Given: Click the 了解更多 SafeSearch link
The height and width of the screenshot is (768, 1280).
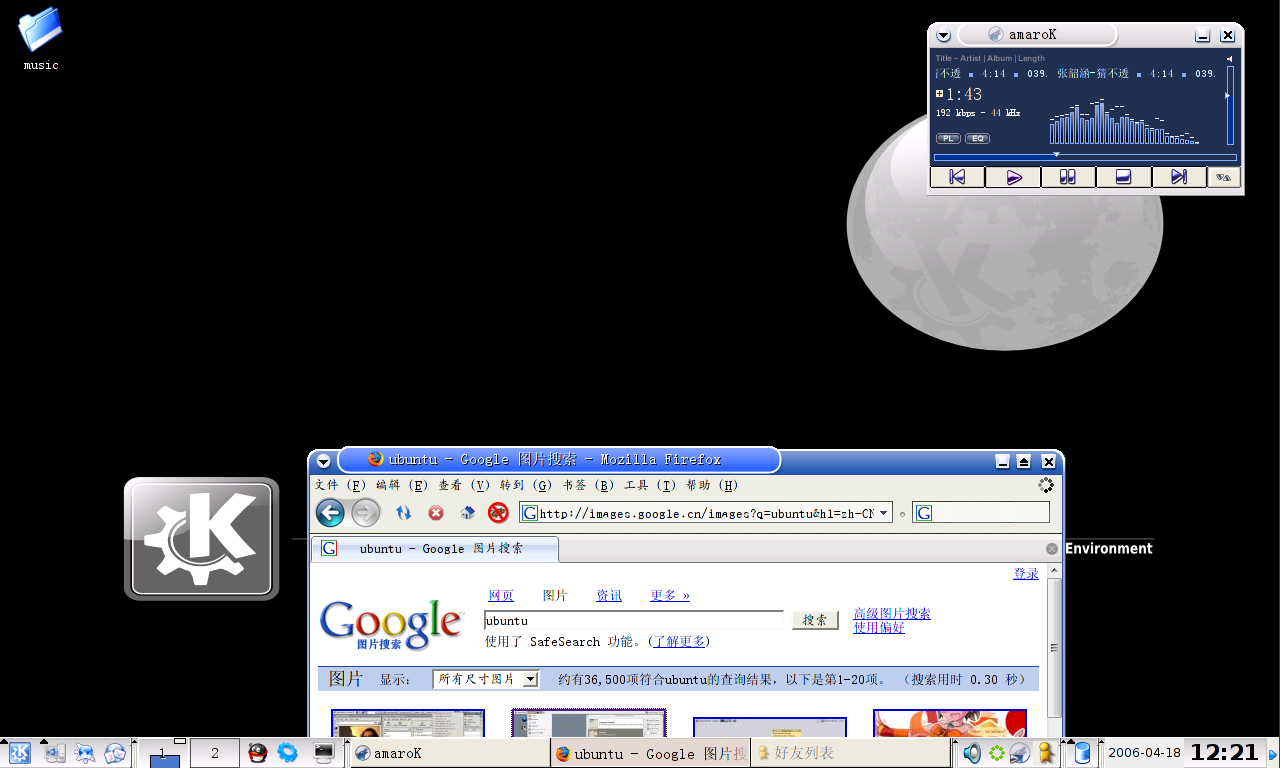Looking at the screenshot, I should coord(680,642).
